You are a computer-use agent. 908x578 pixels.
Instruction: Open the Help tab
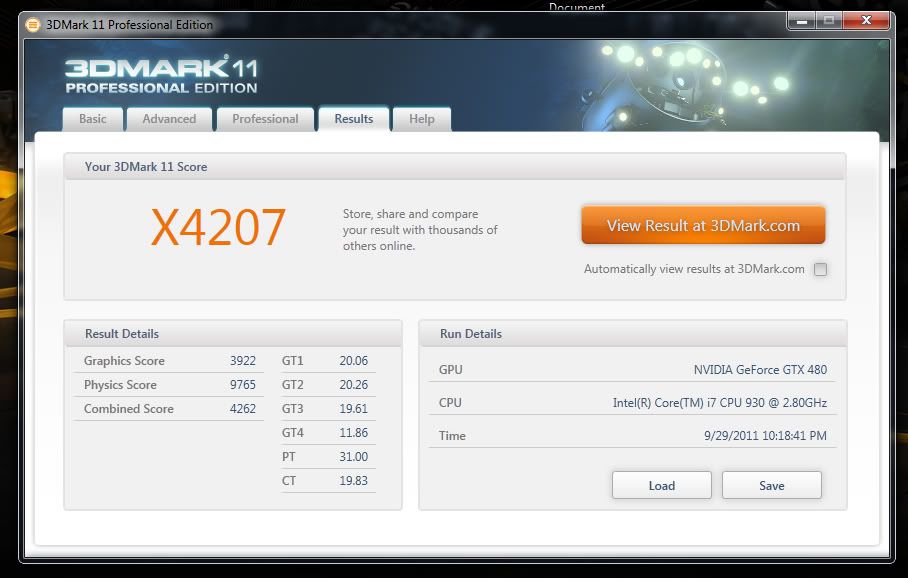coord(422,119)
